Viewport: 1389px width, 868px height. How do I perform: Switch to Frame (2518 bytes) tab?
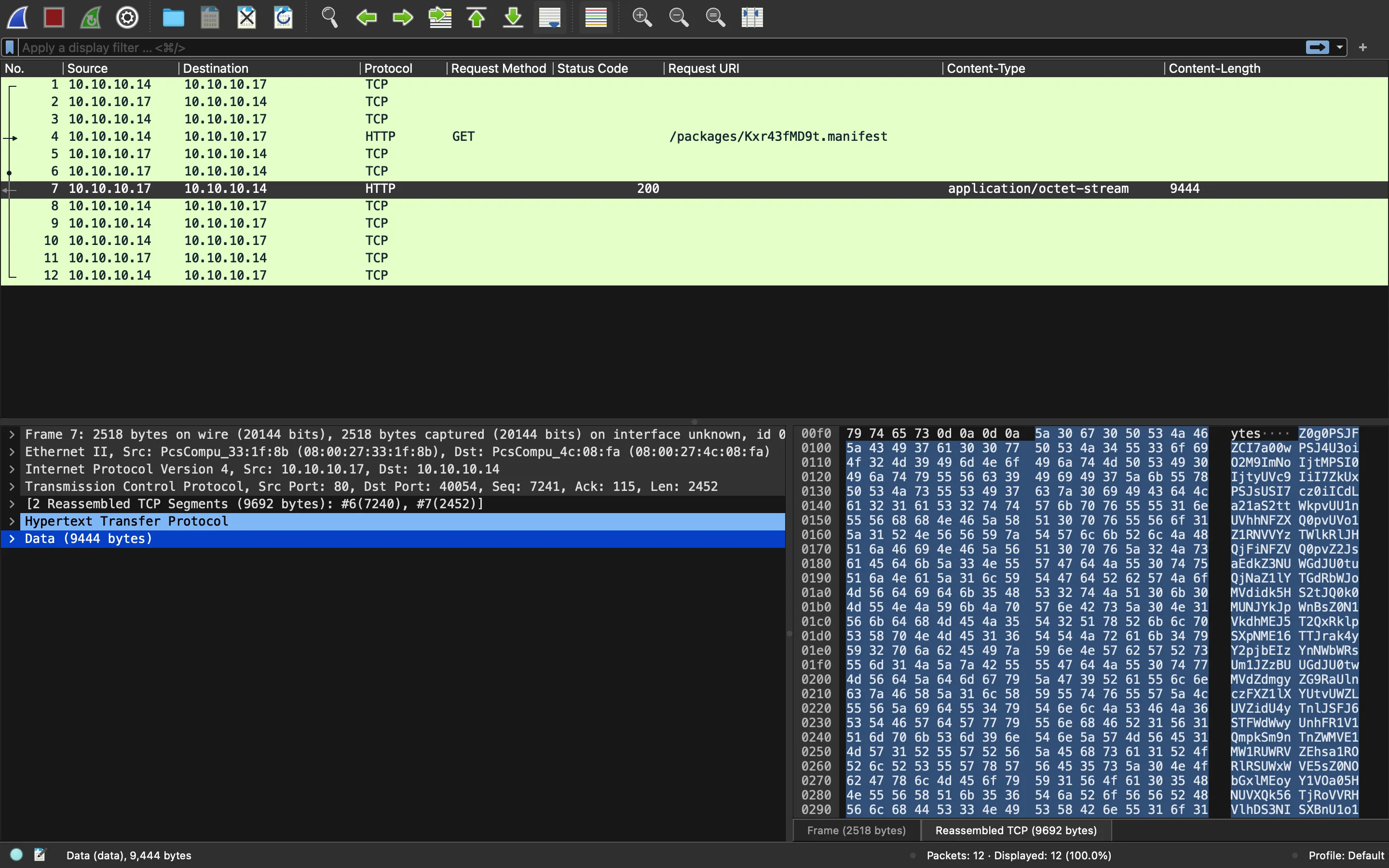pyautogui.click(x=857, y=831)
